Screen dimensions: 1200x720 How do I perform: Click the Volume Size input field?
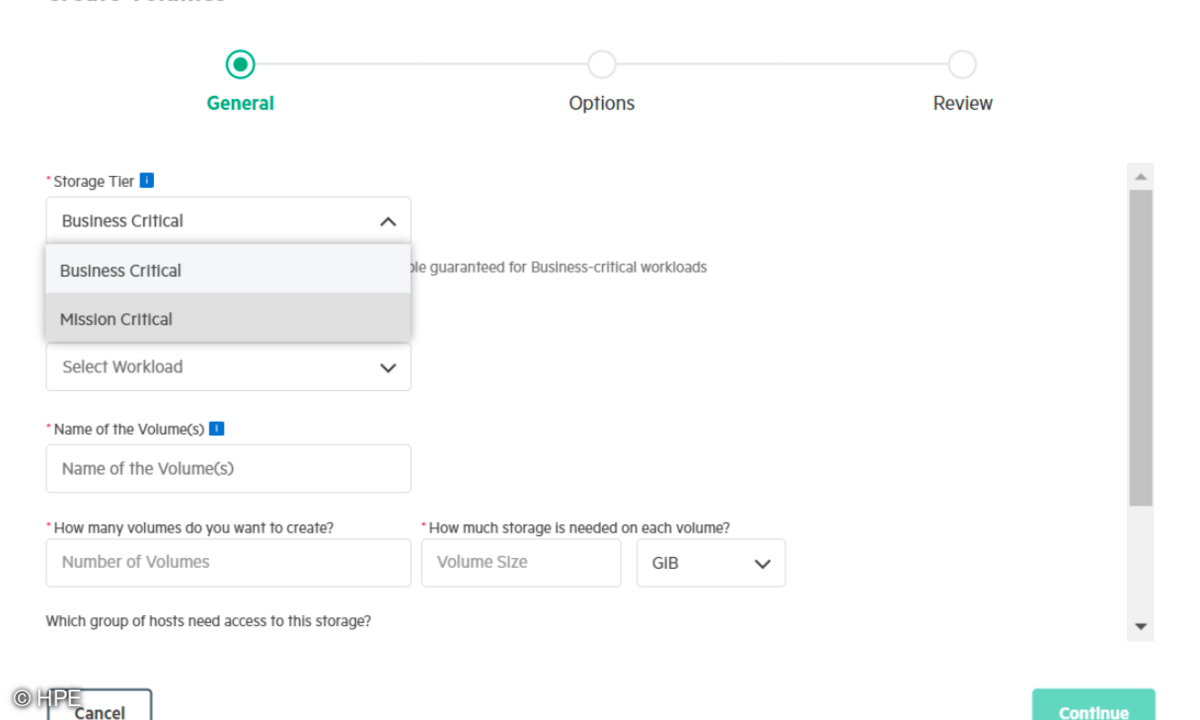[x=521, y=563]
